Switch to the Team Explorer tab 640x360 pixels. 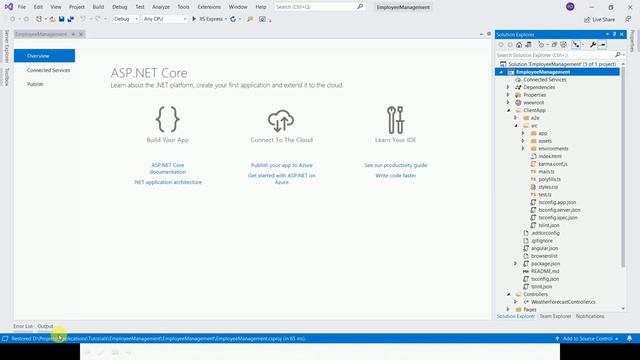pyautogui.click(x=555, y=316)
